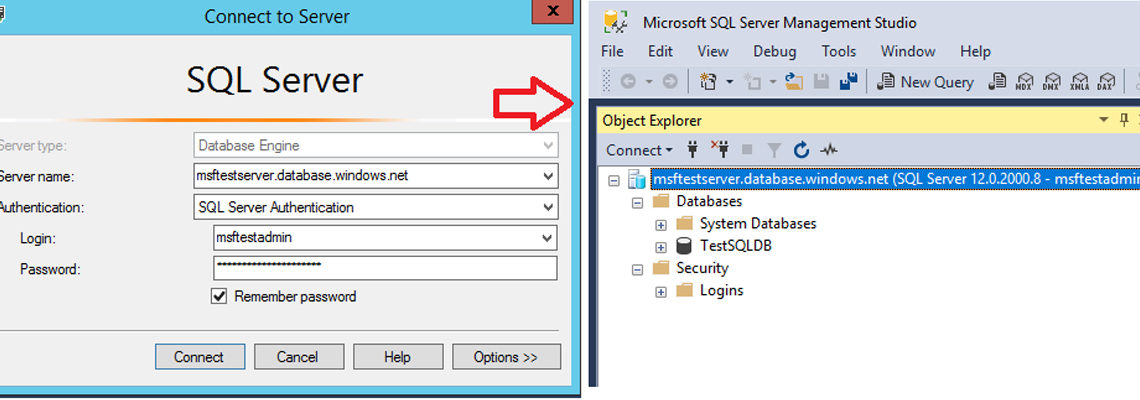Click into the Password field
The image size is (1140, 400).
pyautogui.click(x=385, y=268)
